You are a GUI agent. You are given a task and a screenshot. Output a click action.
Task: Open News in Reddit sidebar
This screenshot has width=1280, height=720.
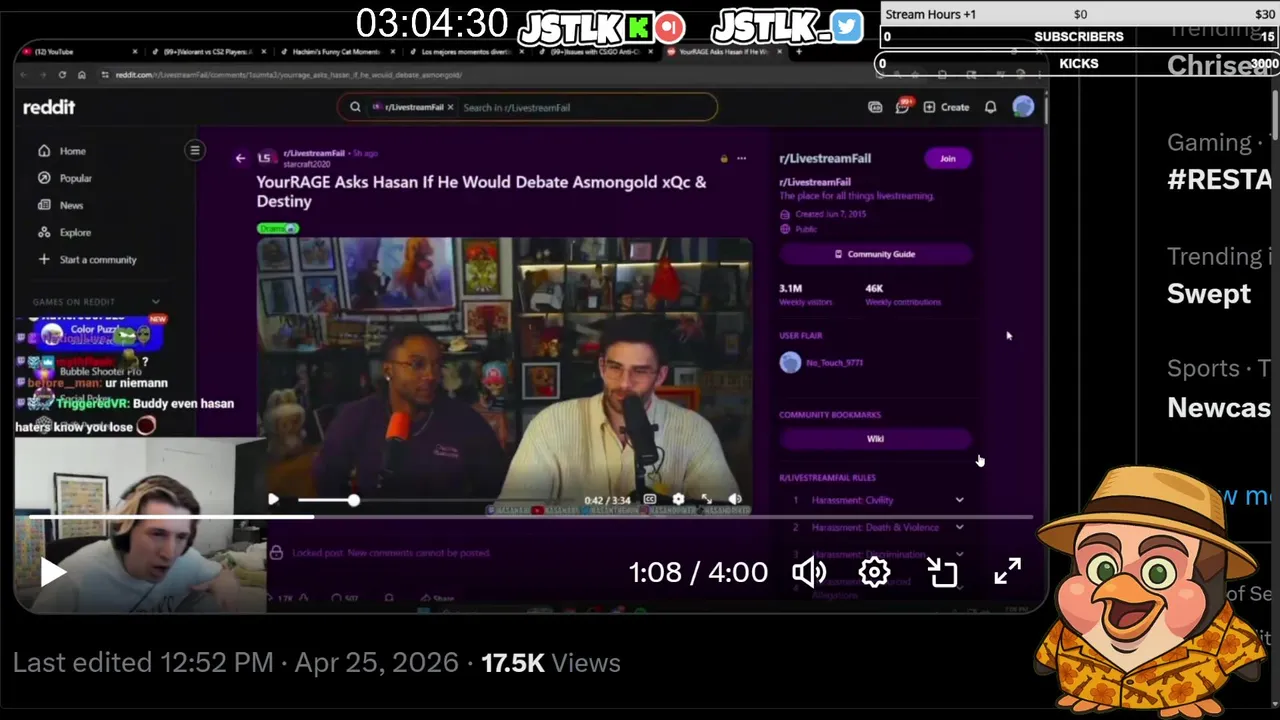pyautogui.click(x=61, y=205)
